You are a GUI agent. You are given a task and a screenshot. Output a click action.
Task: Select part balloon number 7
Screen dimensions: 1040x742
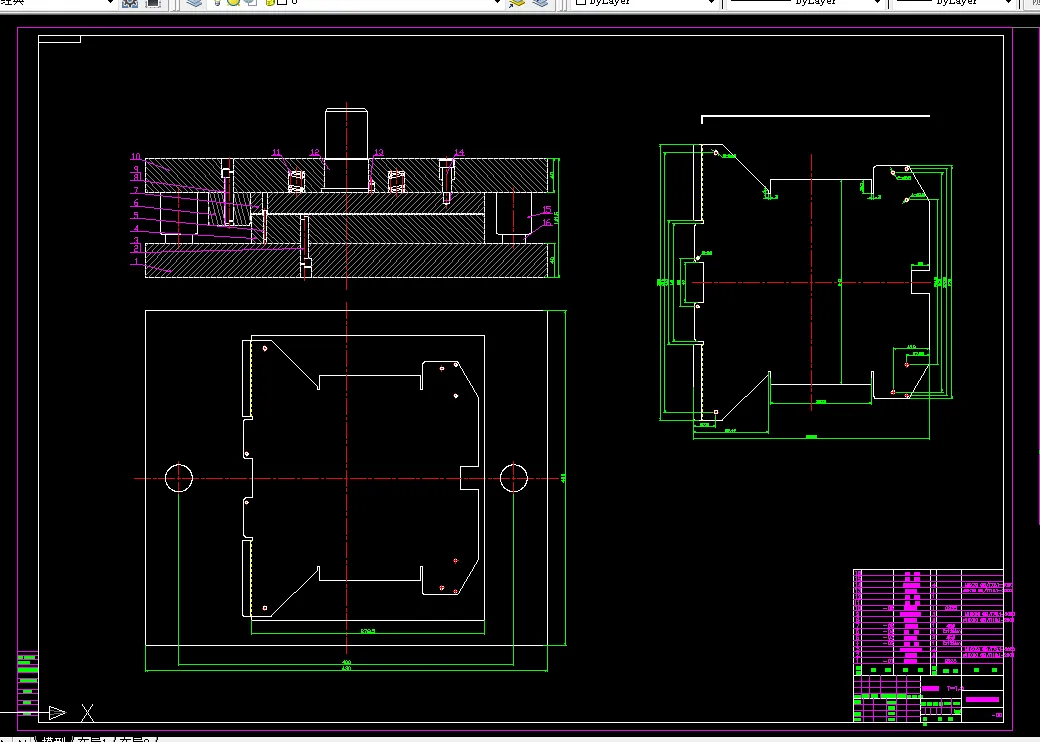pyautogui.click(x=136, y=190)
